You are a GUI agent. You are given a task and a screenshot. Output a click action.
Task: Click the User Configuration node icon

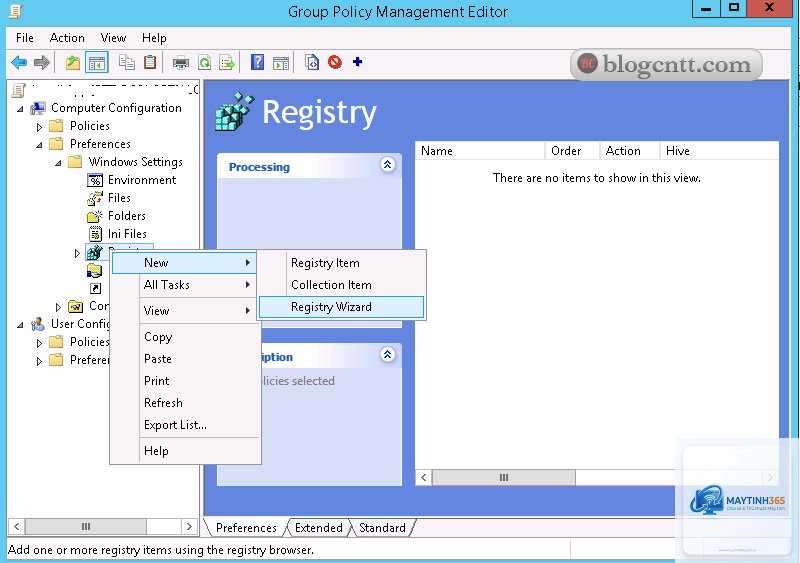point(38,324)
